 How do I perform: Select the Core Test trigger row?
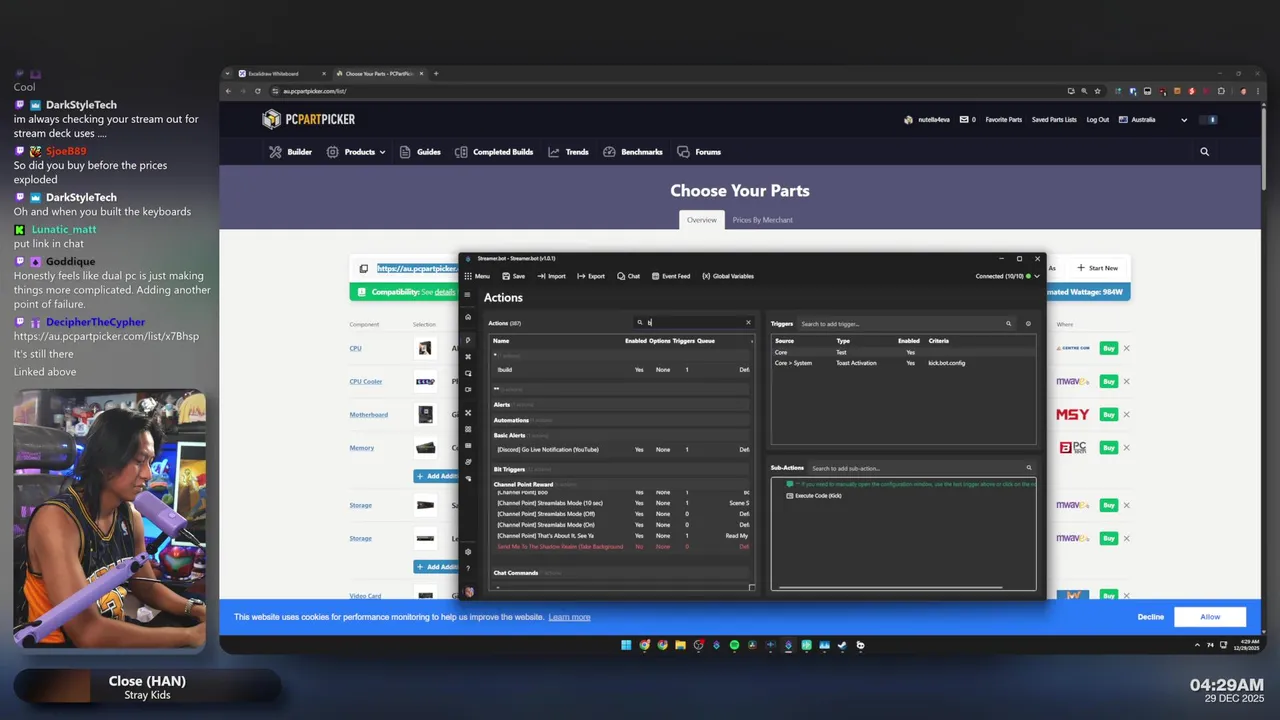point(903,352)
